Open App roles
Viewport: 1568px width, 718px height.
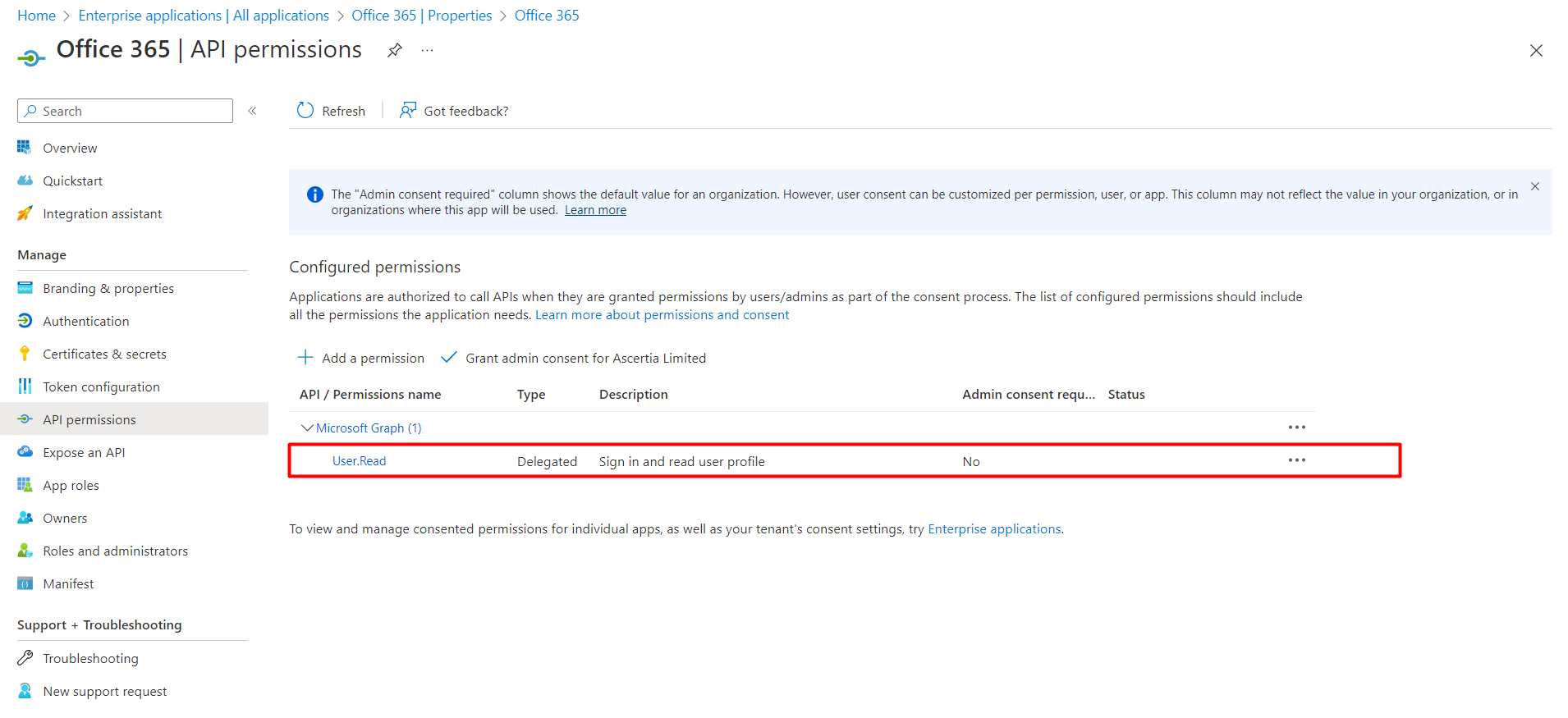(x=71, y=486)
